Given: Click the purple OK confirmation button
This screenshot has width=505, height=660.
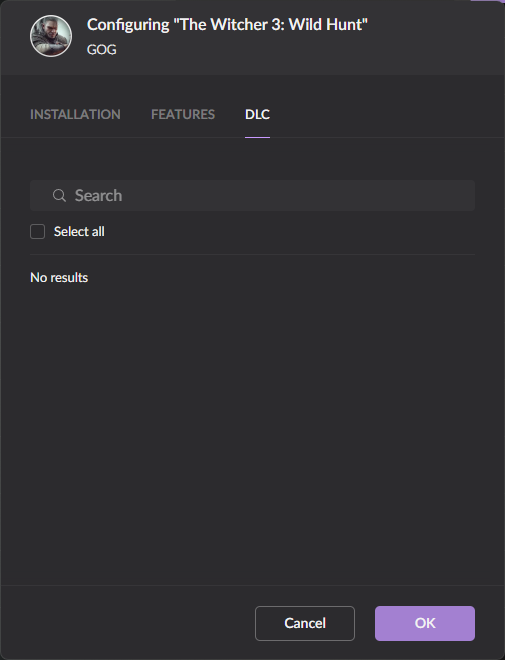Looking at the screenshot, I should [425, 623].
